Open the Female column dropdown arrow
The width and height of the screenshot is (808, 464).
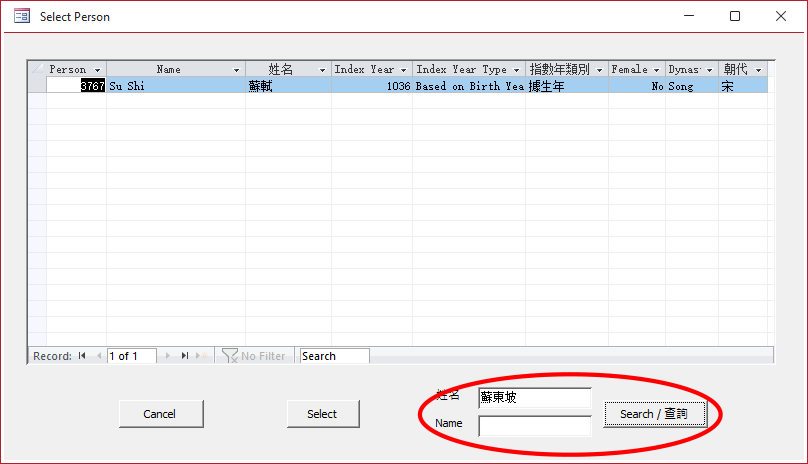tap(657, 70)
